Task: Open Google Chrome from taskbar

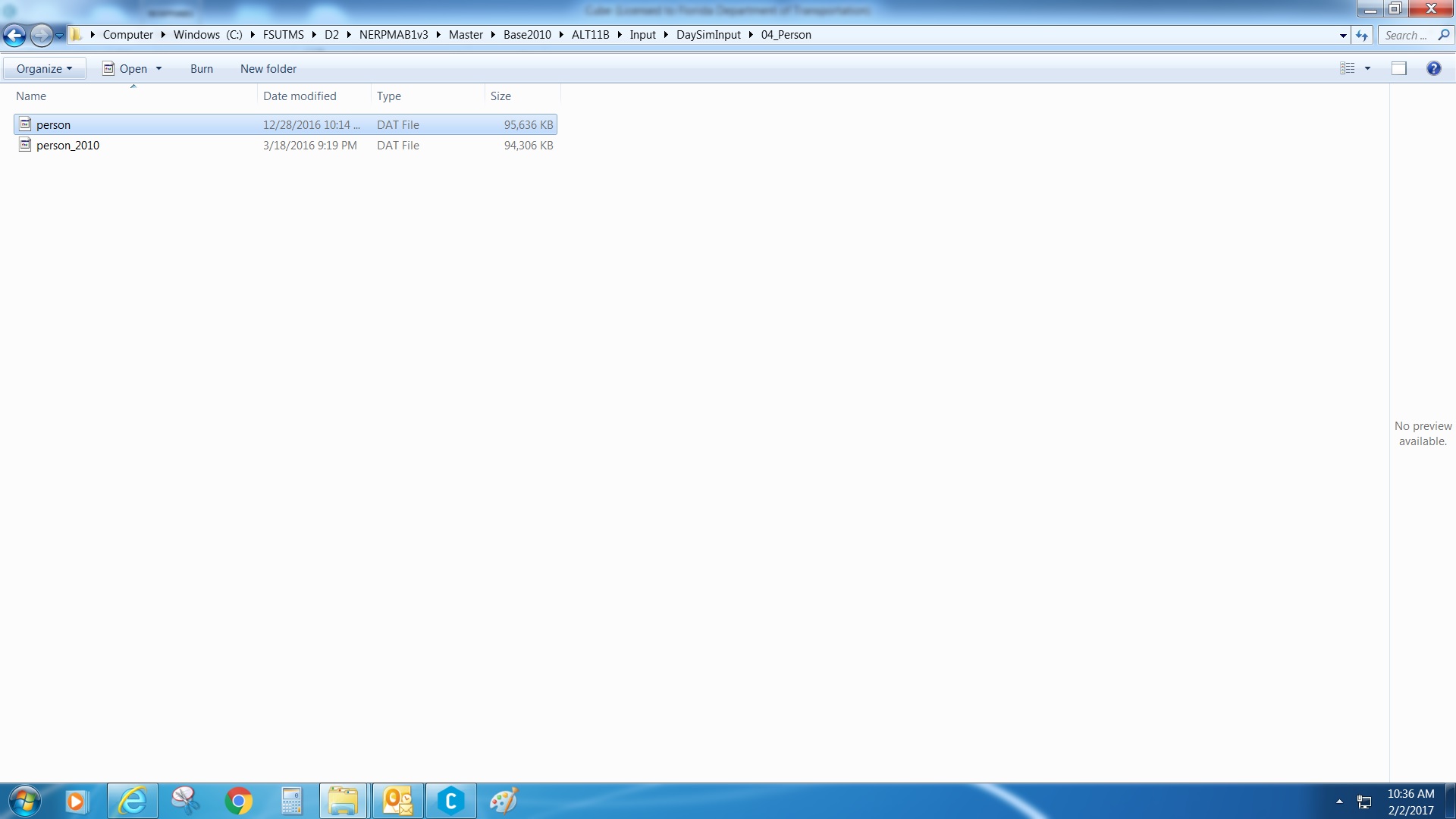Action: pyautogui.click(x=238, y=801)
